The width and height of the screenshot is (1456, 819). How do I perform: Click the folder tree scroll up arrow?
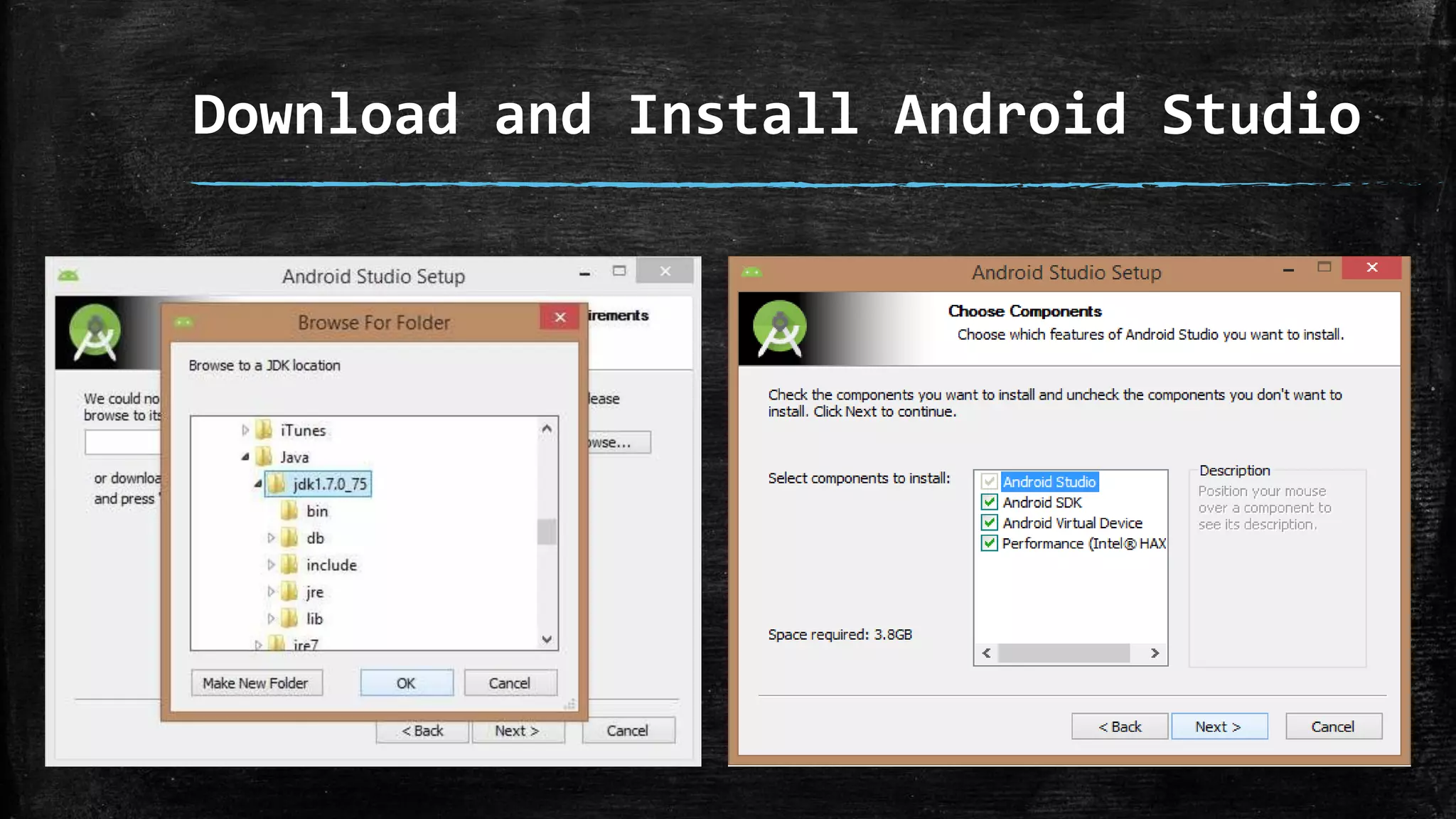(546, 428)
